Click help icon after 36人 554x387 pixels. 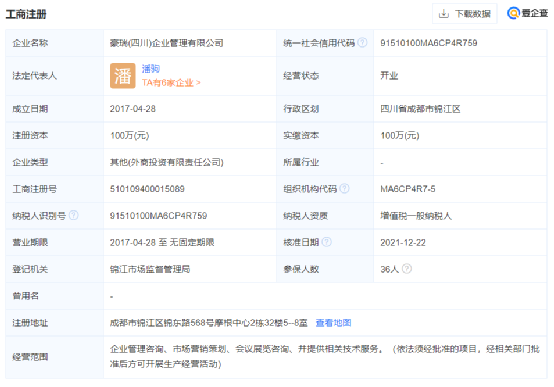(x=407, y=269)
